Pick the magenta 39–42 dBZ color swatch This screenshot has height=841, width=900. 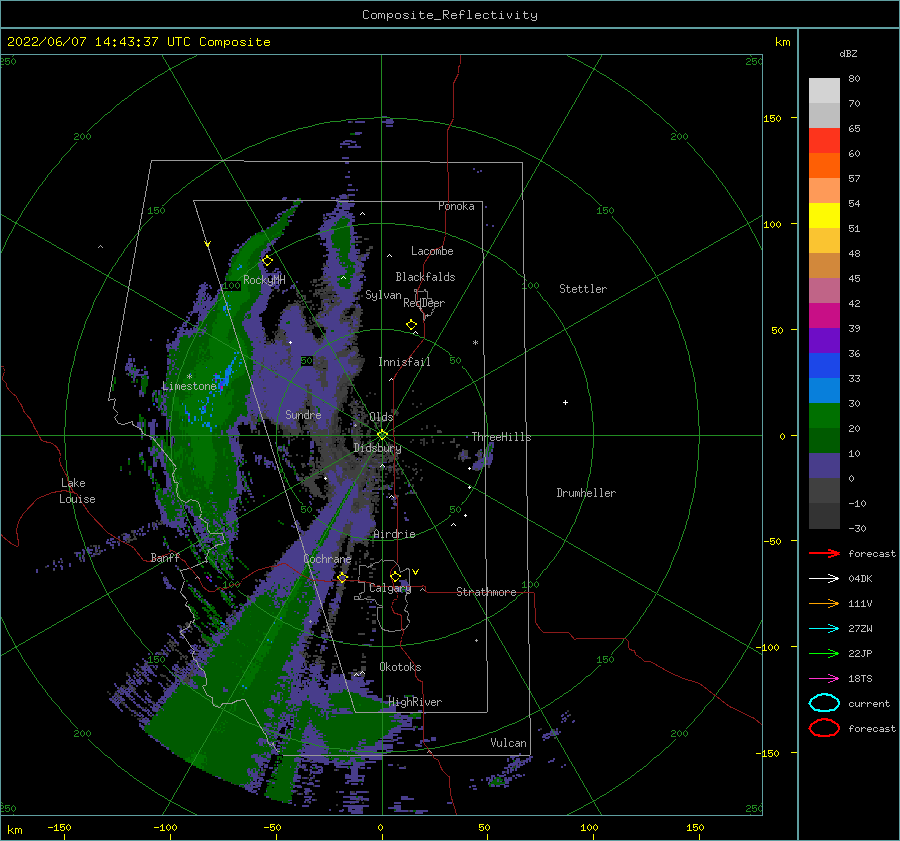824,316
